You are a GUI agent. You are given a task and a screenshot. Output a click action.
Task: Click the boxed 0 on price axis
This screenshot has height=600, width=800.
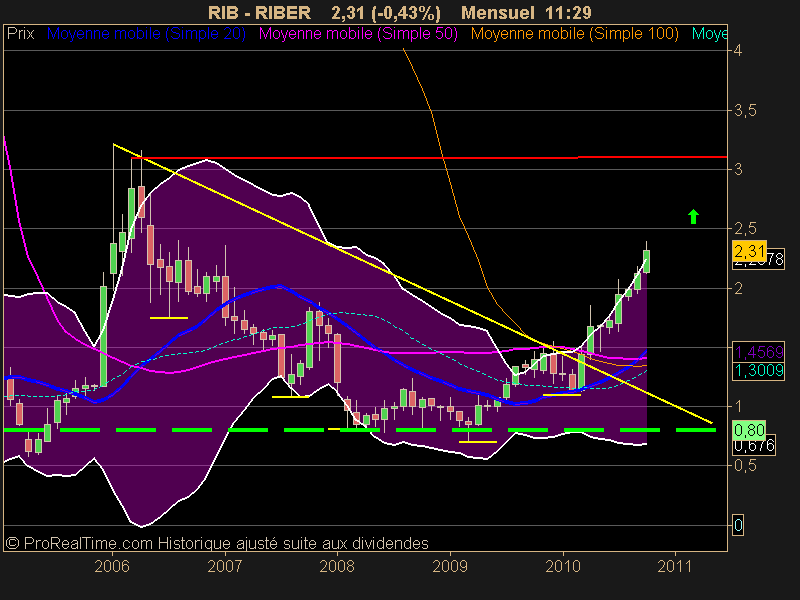(738, 525)
